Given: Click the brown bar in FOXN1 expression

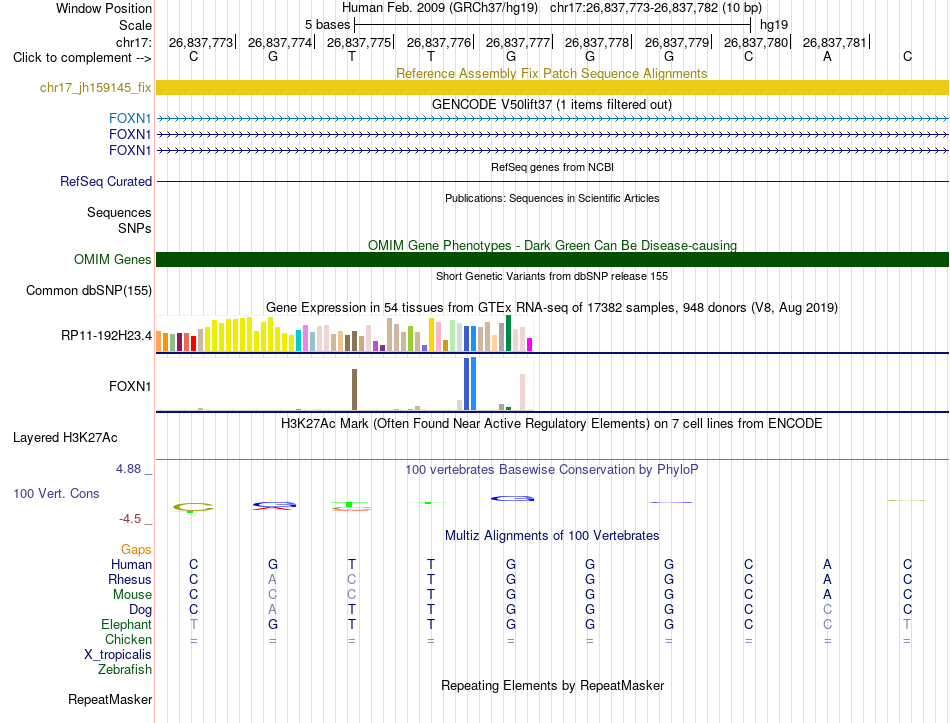Looking at the screenshot, I should [x=354, y=390].
